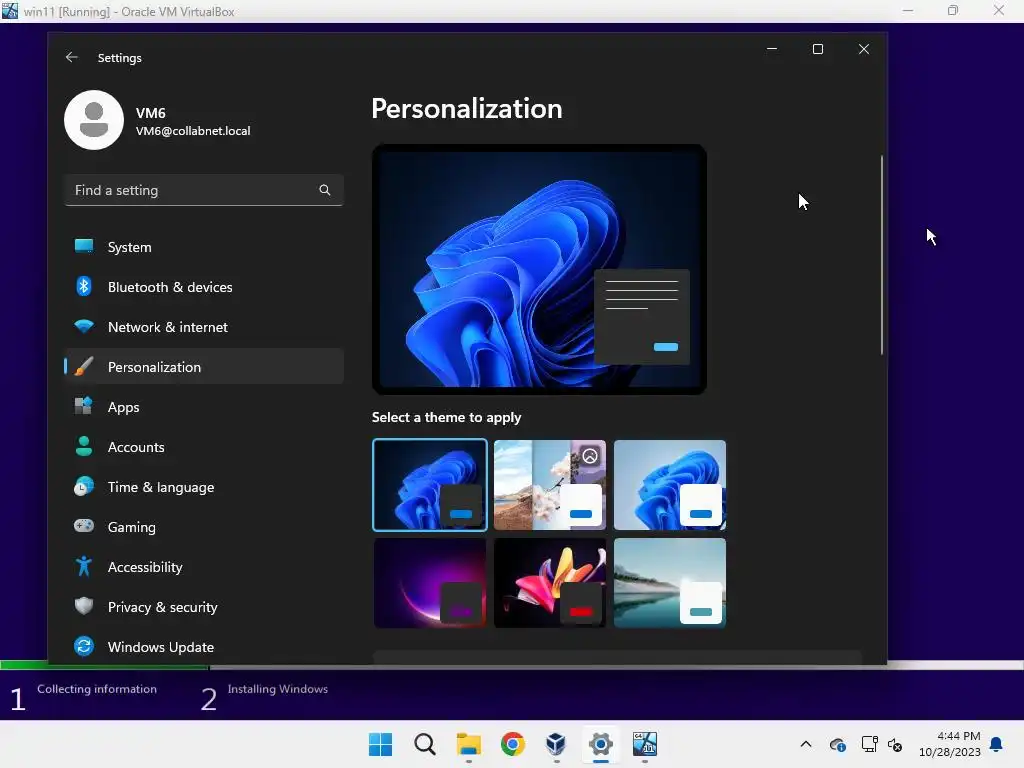Click the network display tray icon
Screen dimensions: 1024x768
(x=869, y=744)
